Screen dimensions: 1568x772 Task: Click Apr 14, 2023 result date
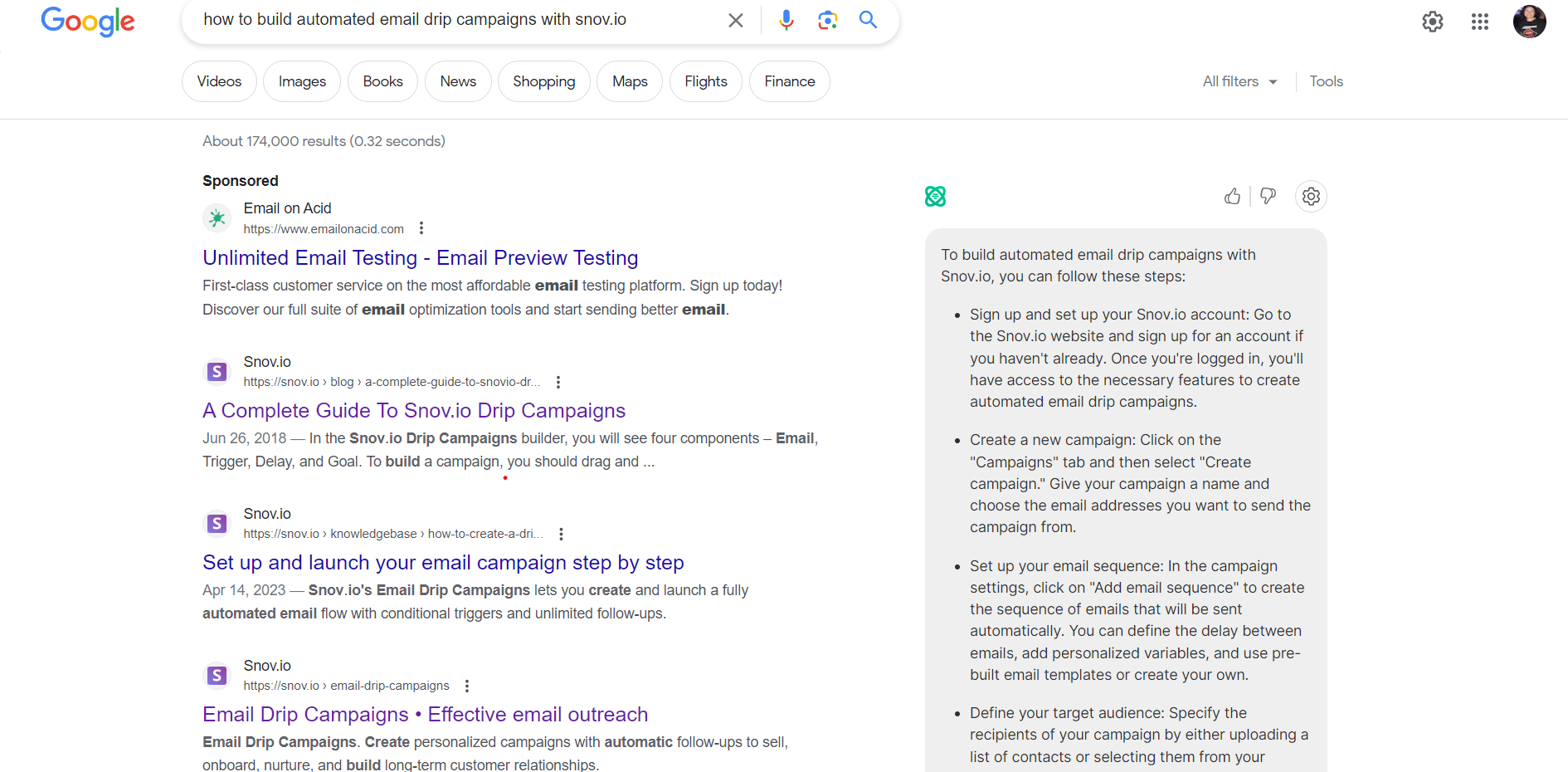pyautogui.click(x=244, y=590)
